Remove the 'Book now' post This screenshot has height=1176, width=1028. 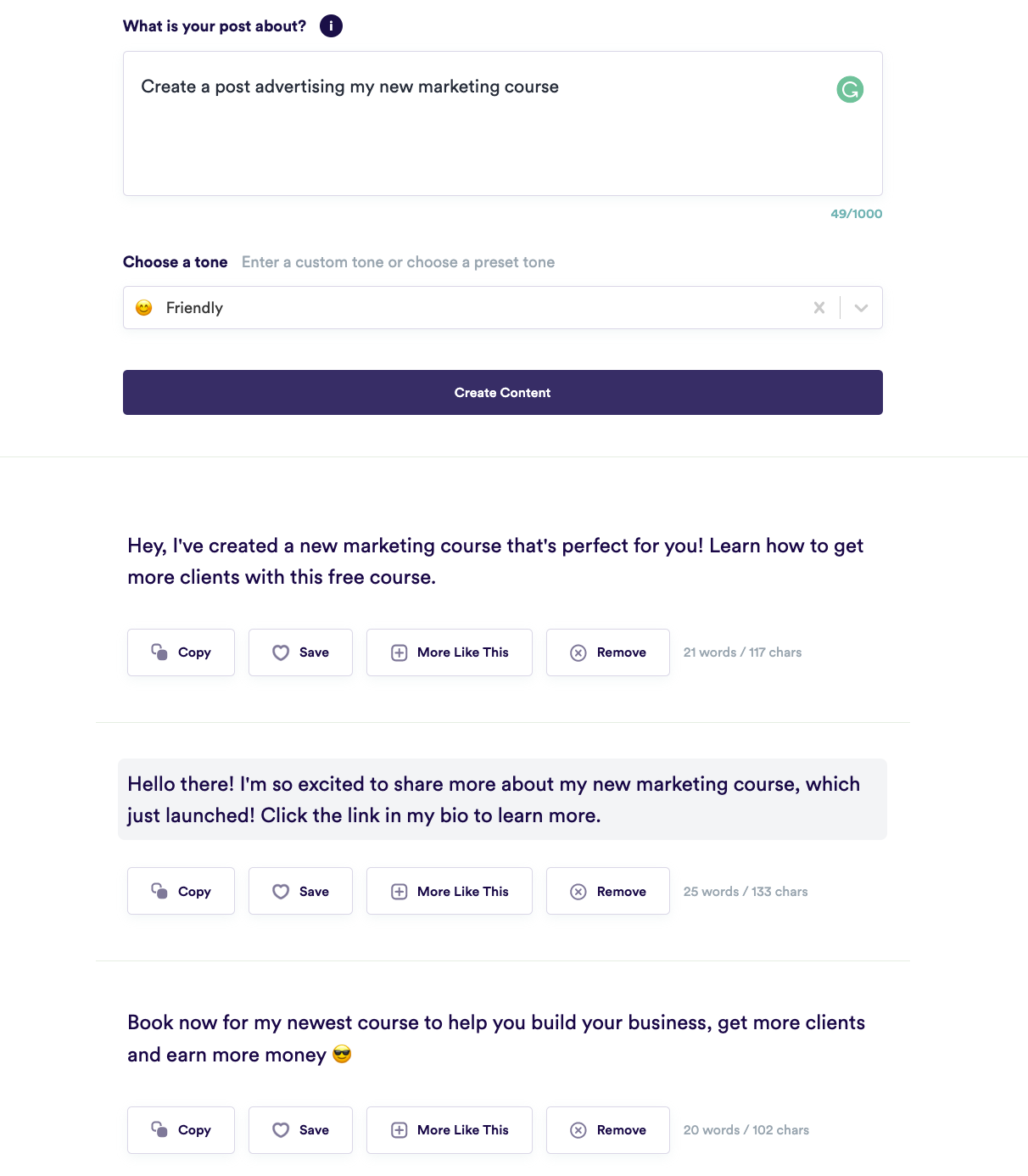tap(608, 1130)
